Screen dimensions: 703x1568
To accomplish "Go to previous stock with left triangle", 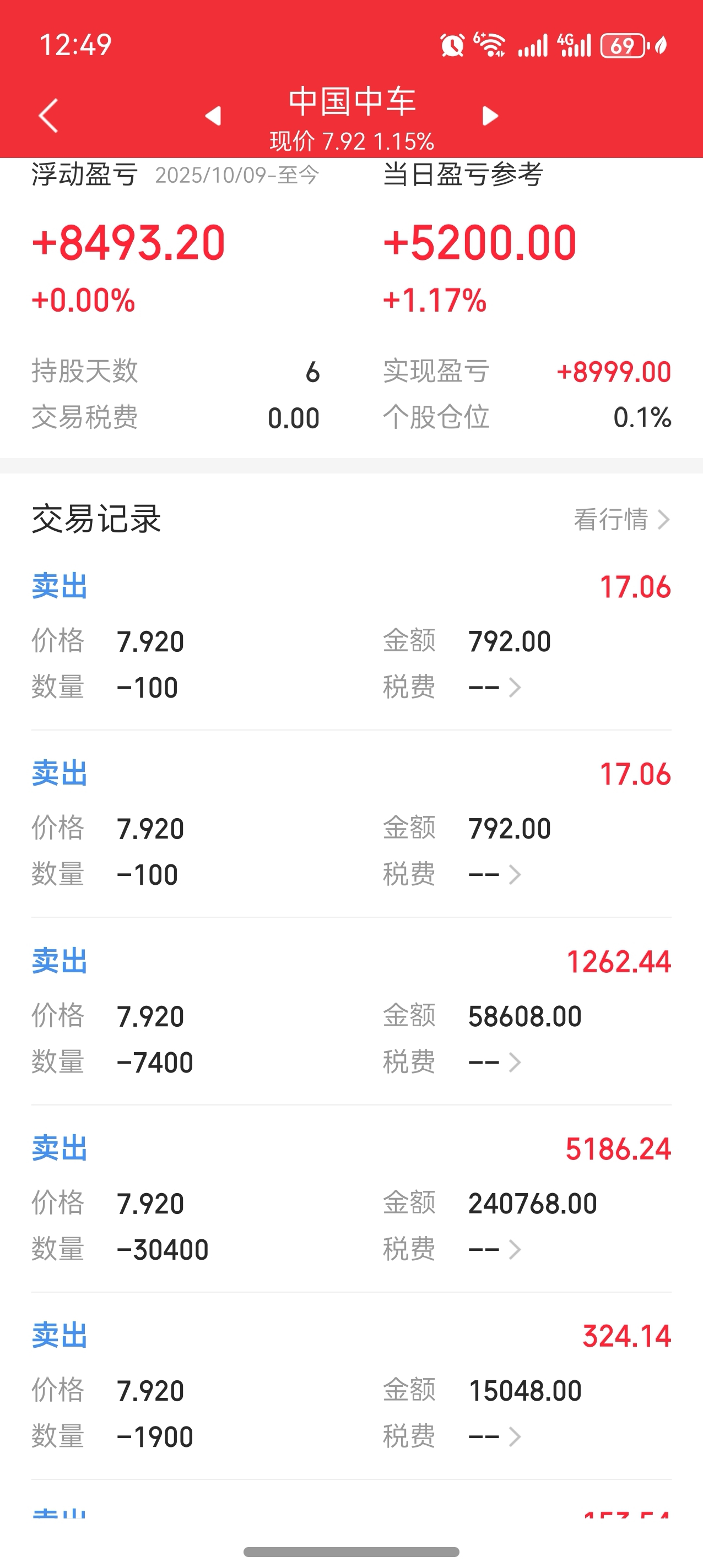I will [x=213, y=116].
